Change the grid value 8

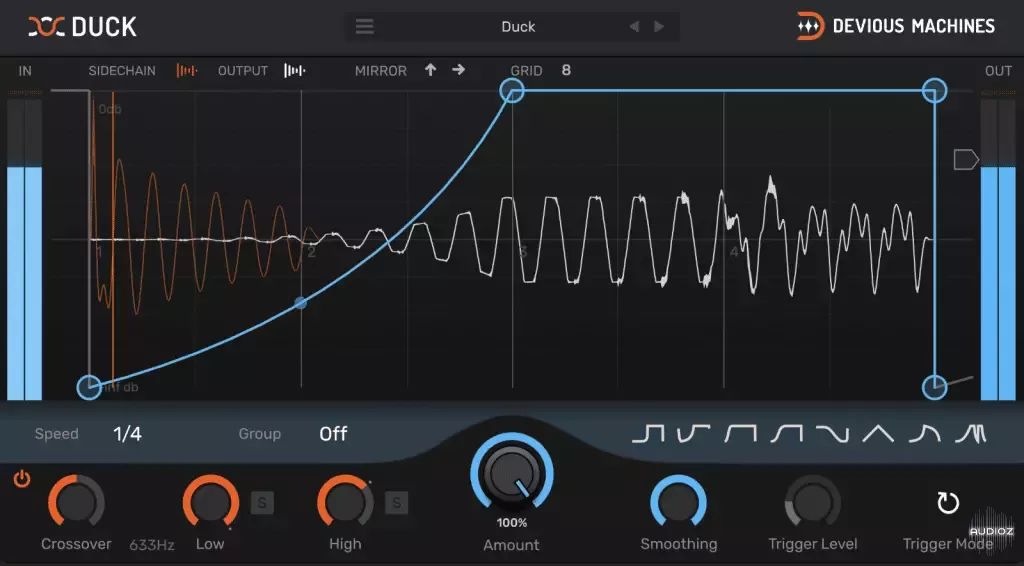click(x=566, y=70)
